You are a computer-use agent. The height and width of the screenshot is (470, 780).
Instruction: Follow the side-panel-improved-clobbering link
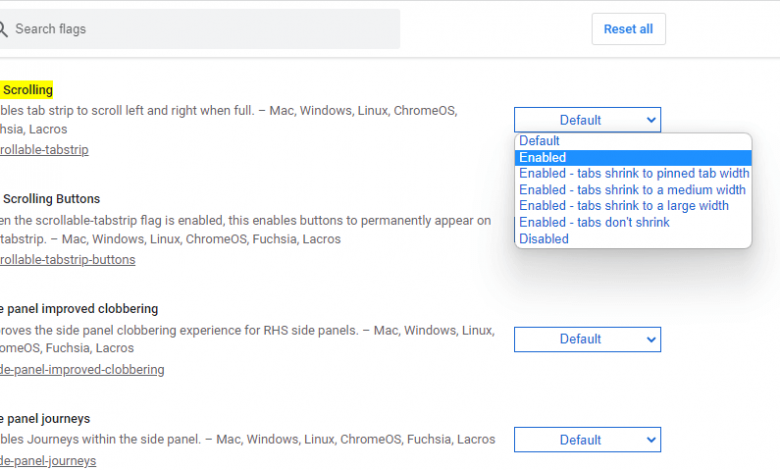82,370
